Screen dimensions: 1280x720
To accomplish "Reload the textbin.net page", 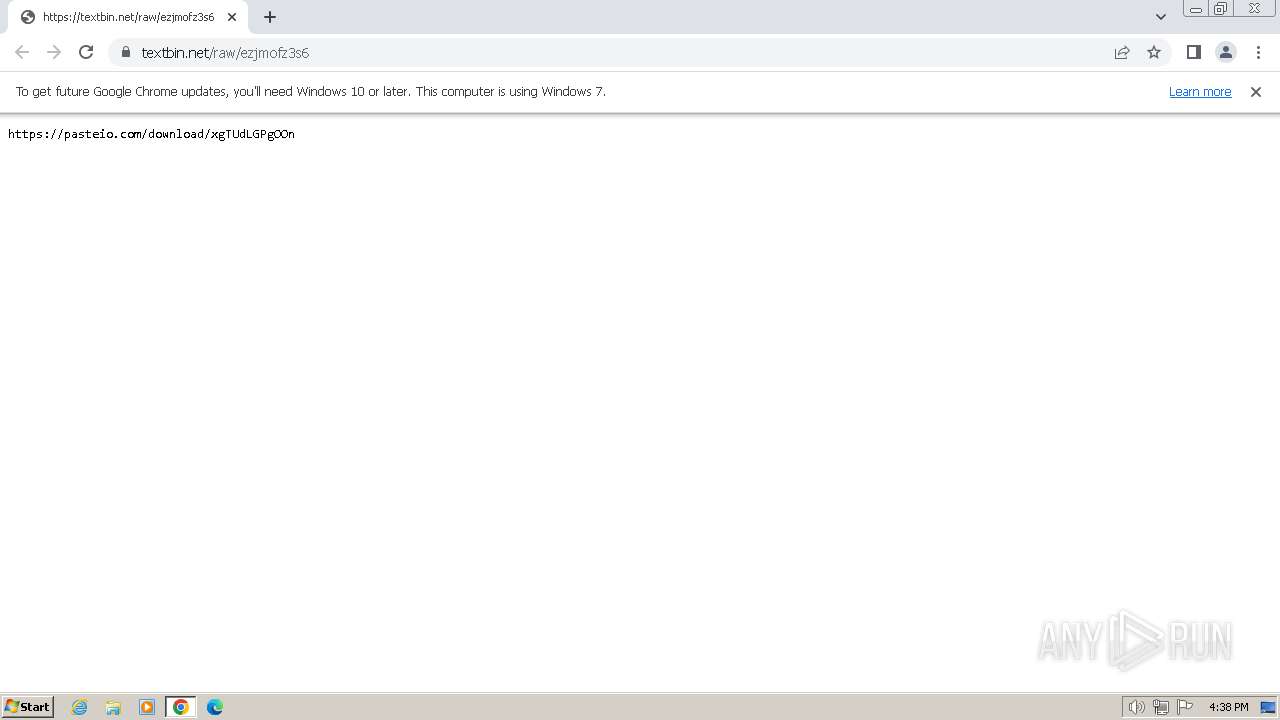I will (86, 52).
